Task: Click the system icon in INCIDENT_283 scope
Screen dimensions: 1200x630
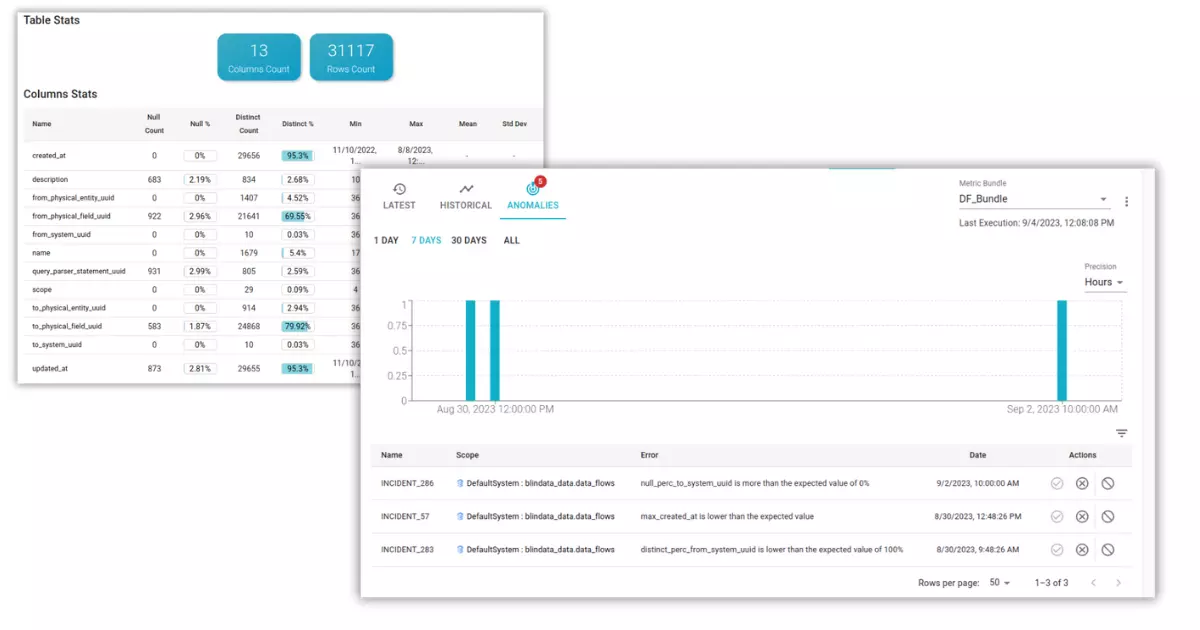Action: tap(460, 549)
